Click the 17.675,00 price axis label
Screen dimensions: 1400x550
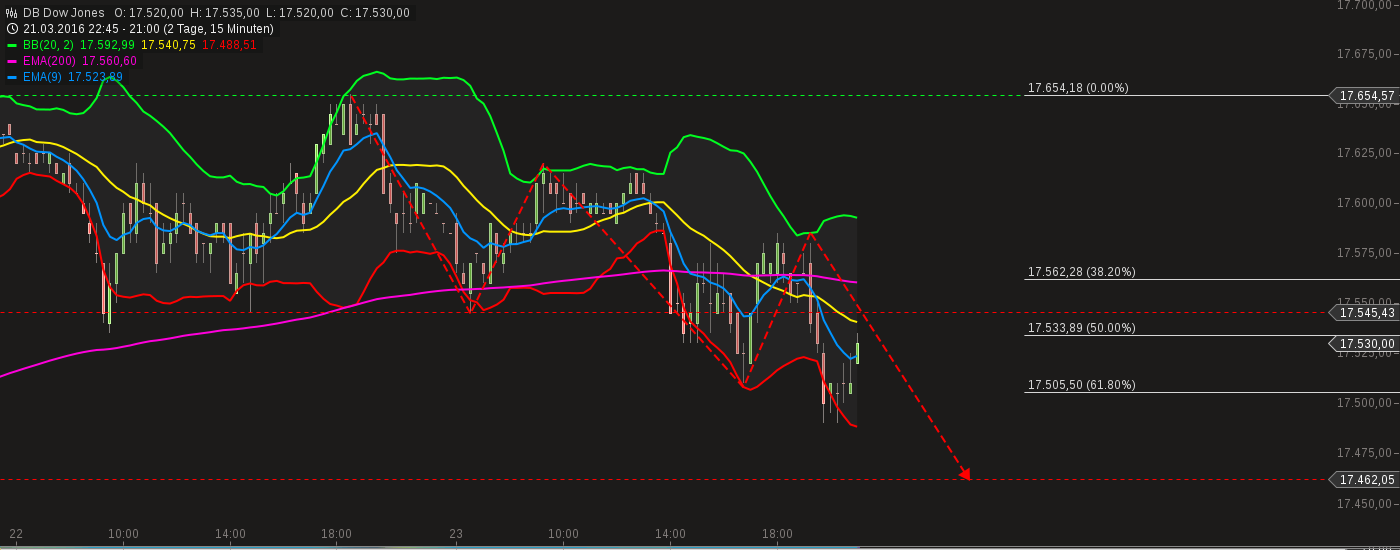tap(1366, 53)
